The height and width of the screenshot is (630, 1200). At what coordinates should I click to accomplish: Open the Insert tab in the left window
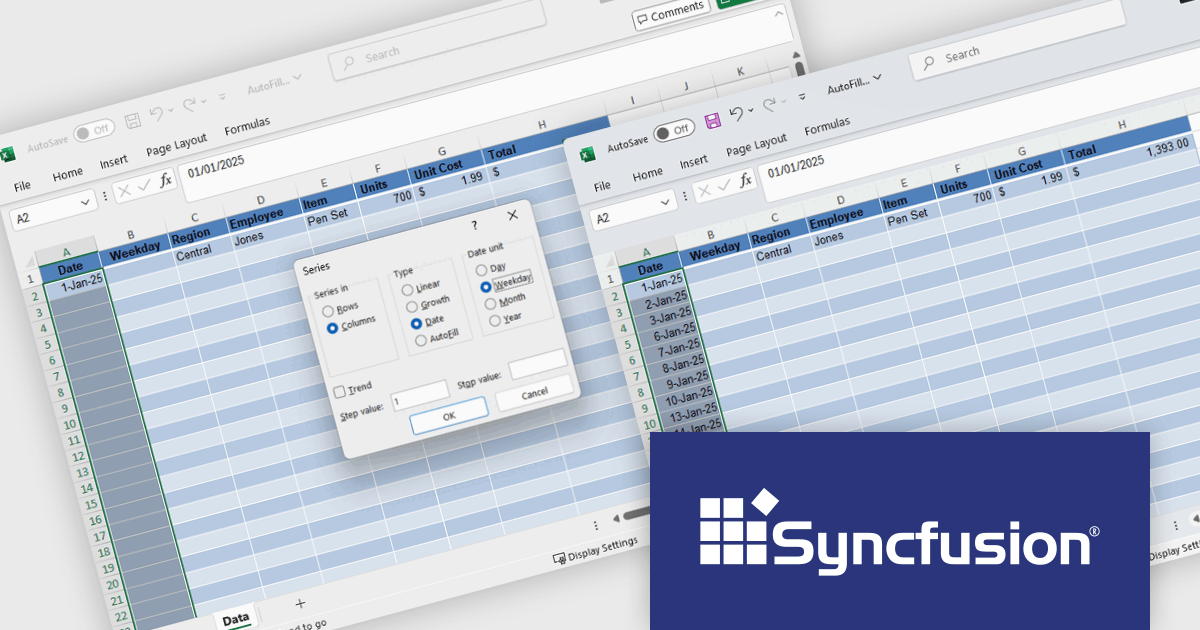coord(114,162)
